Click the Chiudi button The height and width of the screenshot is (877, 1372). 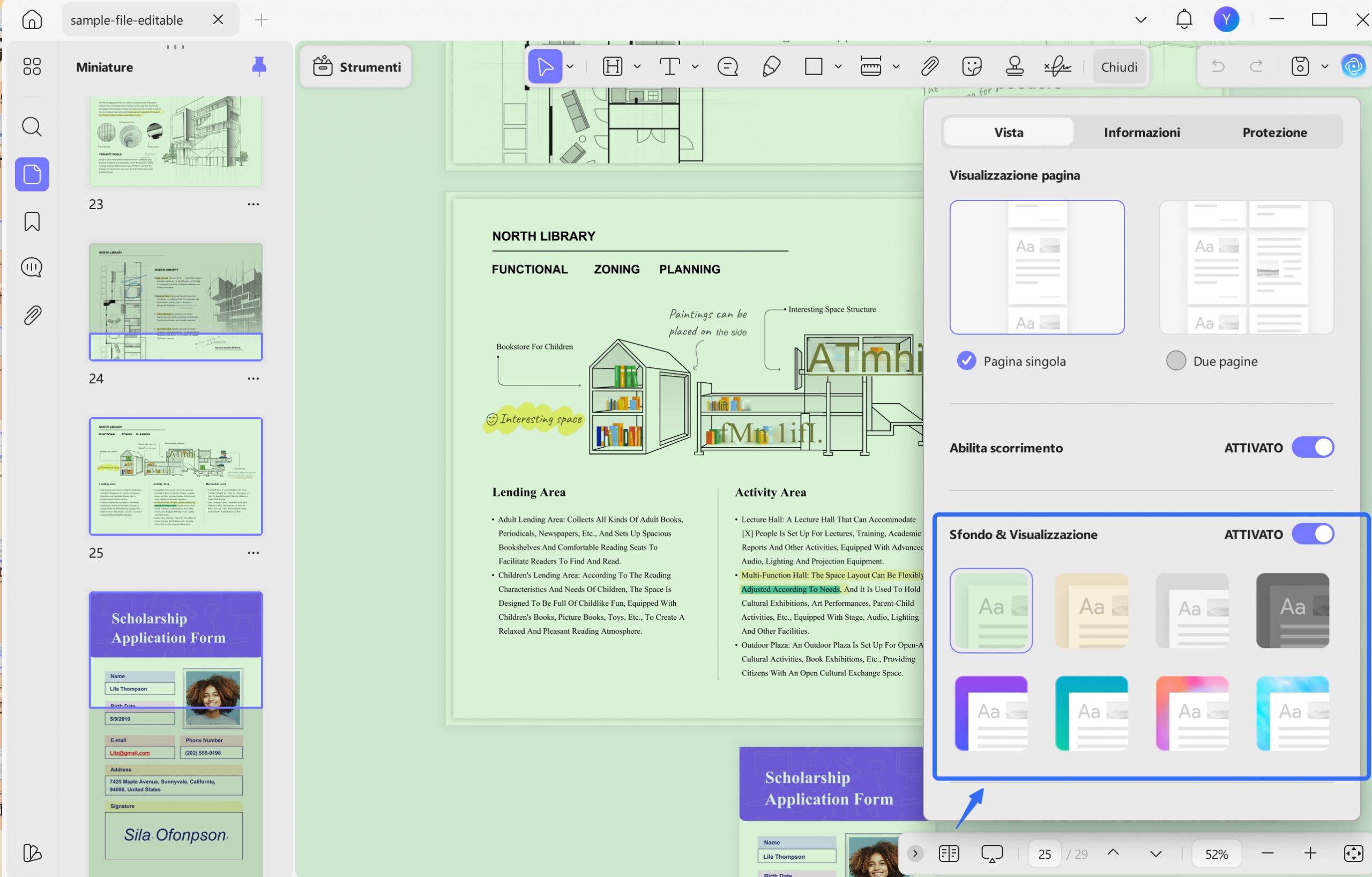[1119, 66]
